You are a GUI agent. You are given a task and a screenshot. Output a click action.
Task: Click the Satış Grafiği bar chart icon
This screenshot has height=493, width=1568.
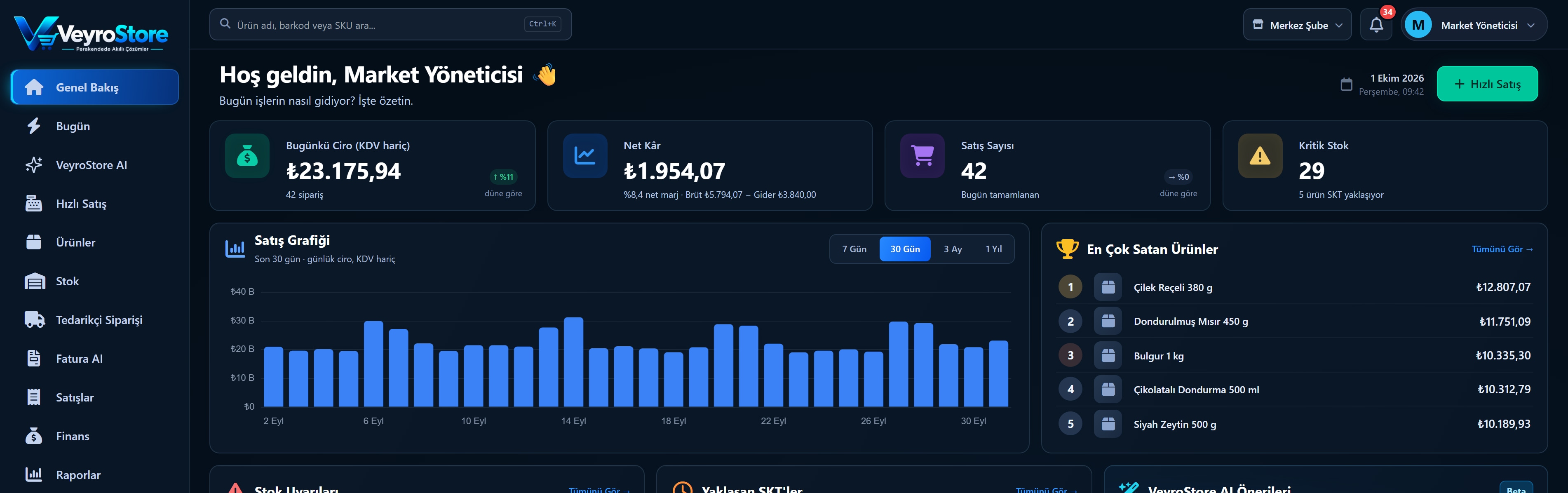pos(235,248)
